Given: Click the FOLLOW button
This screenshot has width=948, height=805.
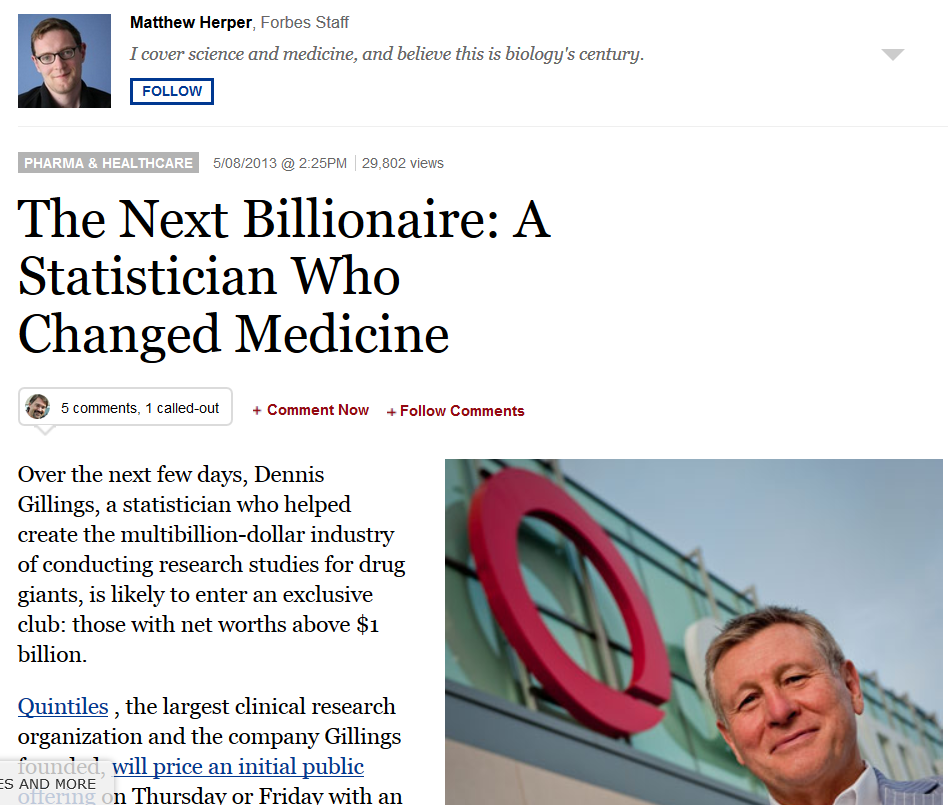Looking at the screenshot, I should [x=172, y=91].
